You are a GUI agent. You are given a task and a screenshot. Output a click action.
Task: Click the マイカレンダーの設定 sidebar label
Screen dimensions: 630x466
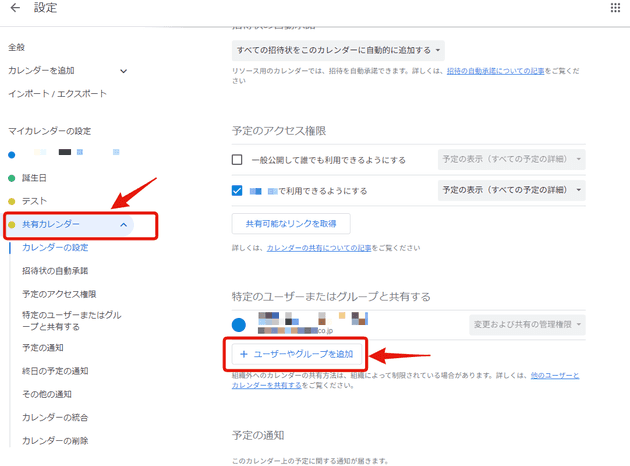(x=49, y=131)
